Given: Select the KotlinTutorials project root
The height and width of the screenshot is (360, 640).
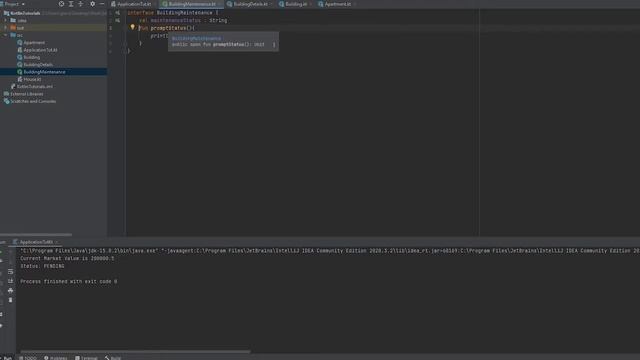Looking at the screenshot, I should pos(25,13).
